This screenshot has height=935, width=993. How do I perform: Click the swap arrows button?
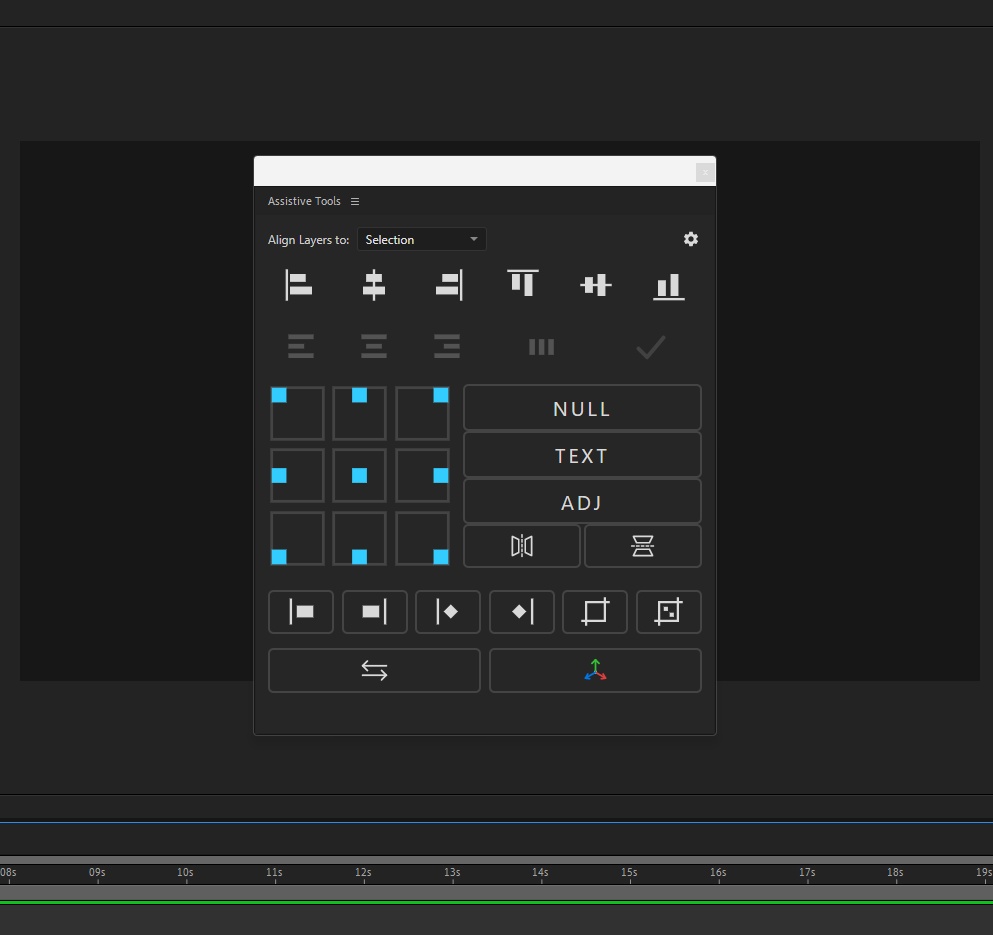click(x=374, y=670)
